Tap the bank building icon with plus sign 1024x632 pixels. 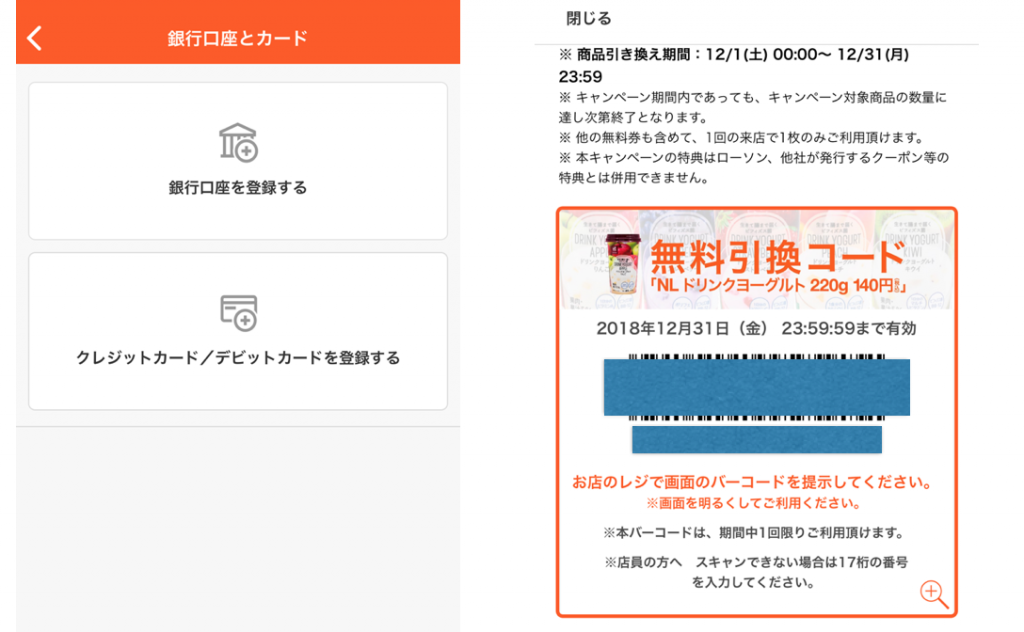point(238,142)
